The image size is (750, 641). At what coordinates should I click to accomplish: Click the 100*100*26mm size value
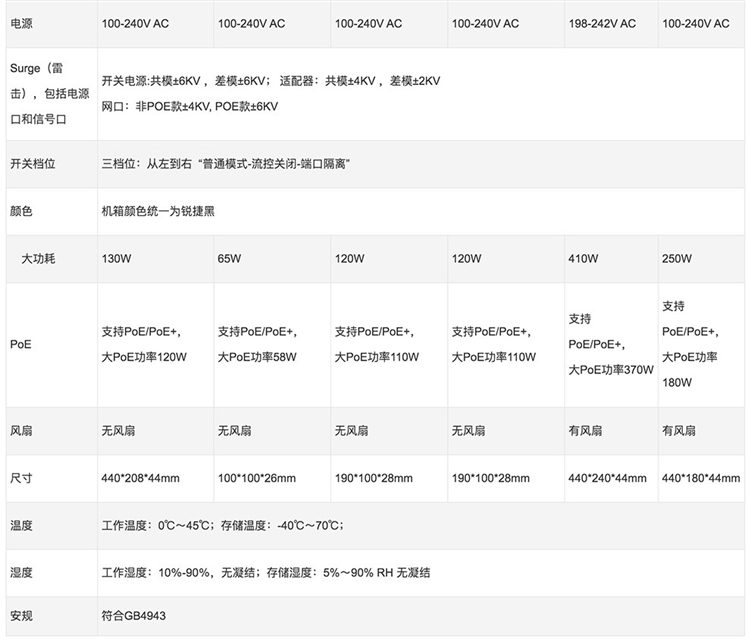(257, 478)
